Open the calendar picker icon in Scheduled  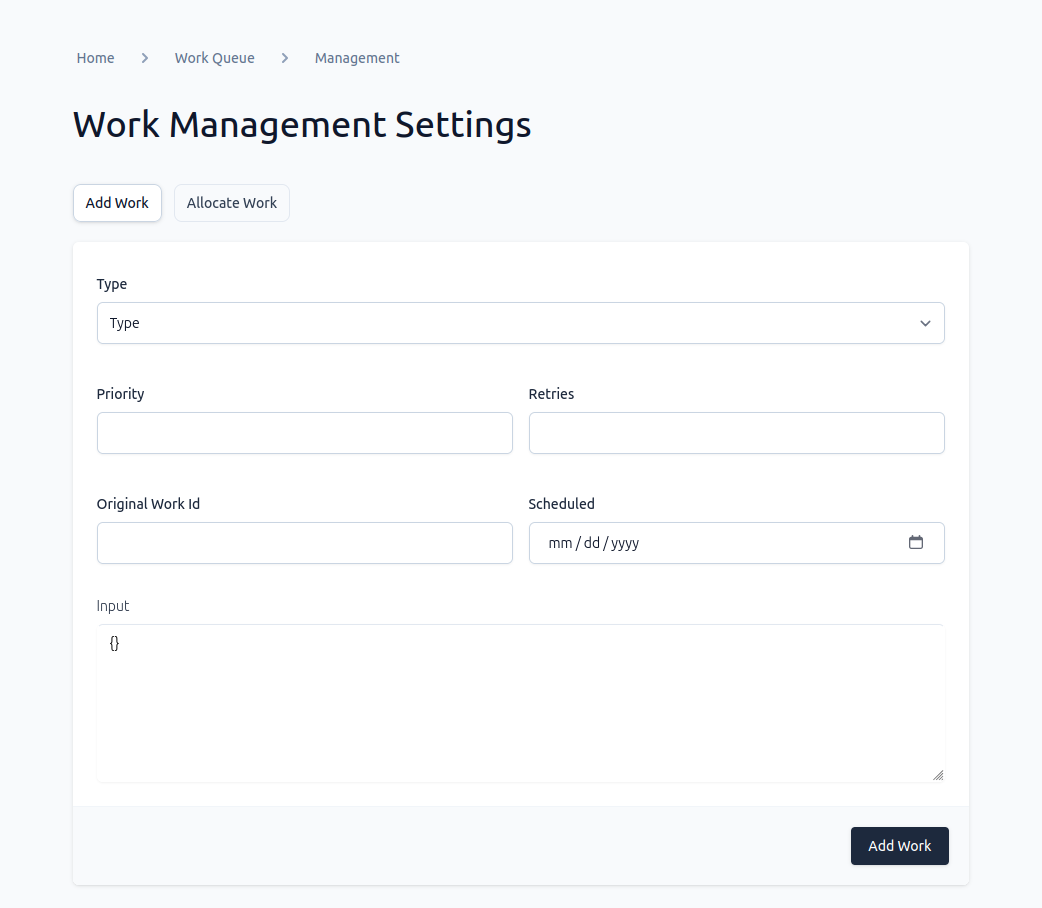click(916, 542)
